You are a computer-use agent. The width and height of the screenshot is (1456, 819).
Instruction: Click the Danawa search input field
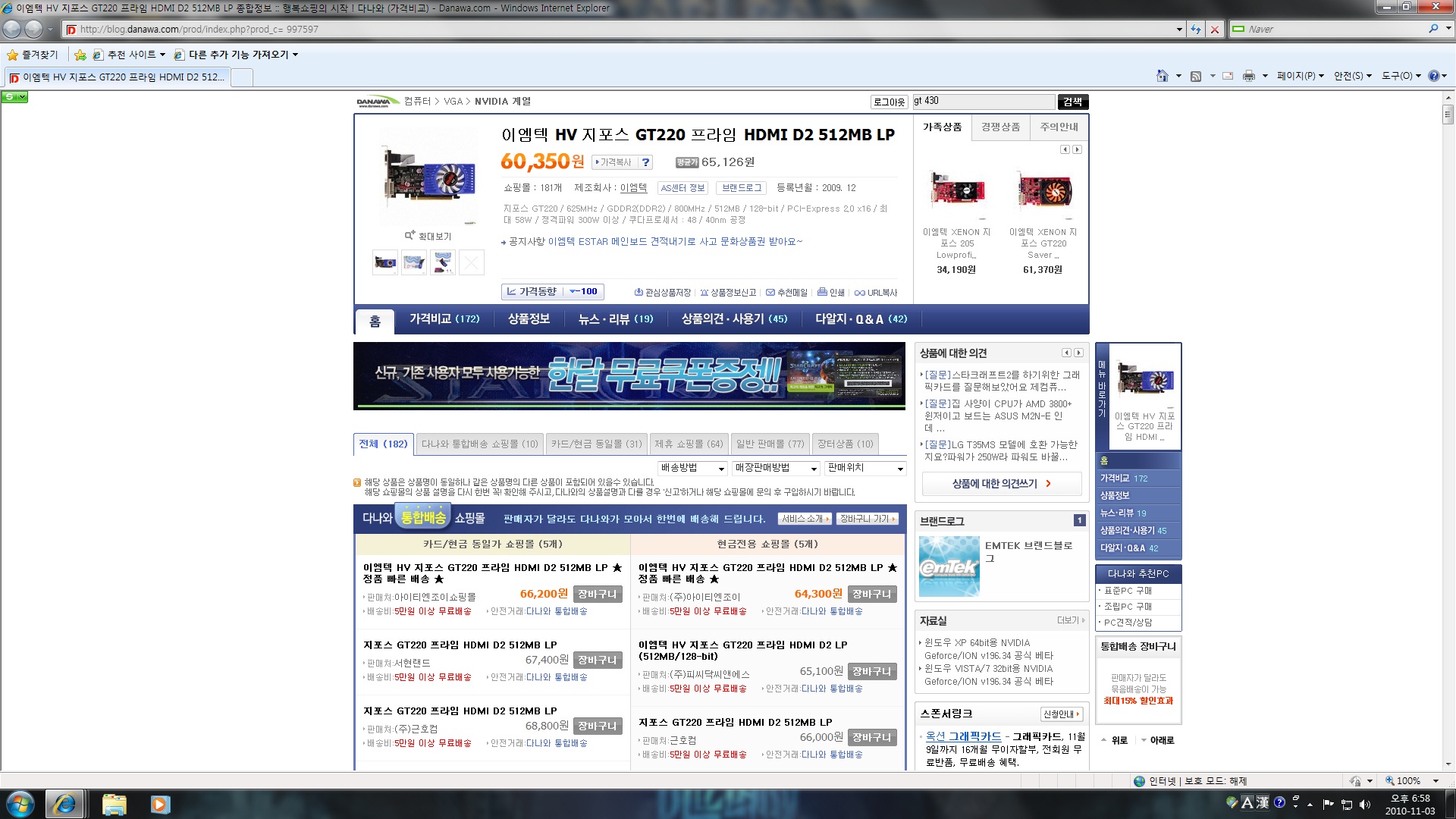(983, 101)
